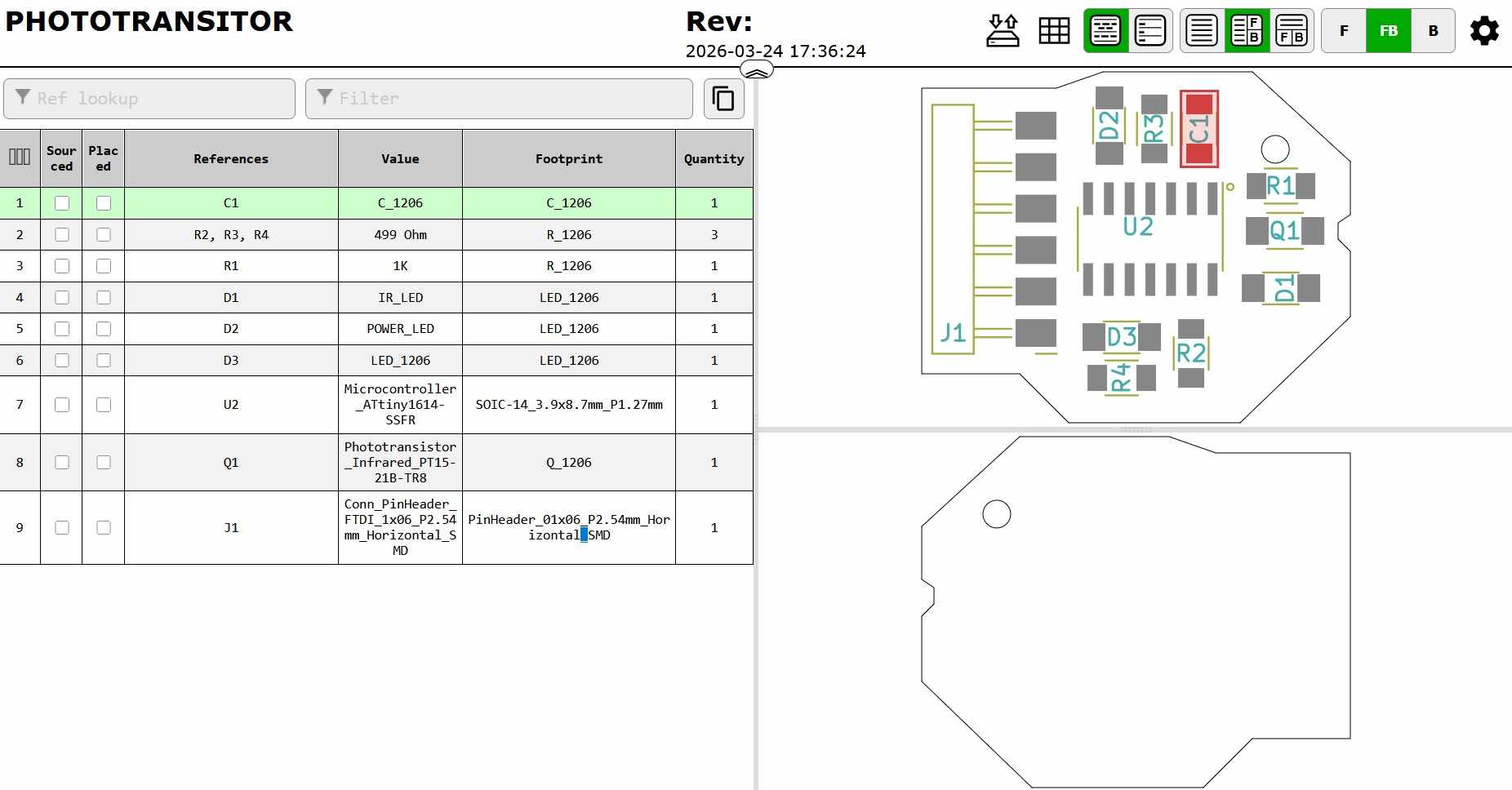Focus the Ref lookup input field
1512x790 pixels.
[x=149, y=99]
